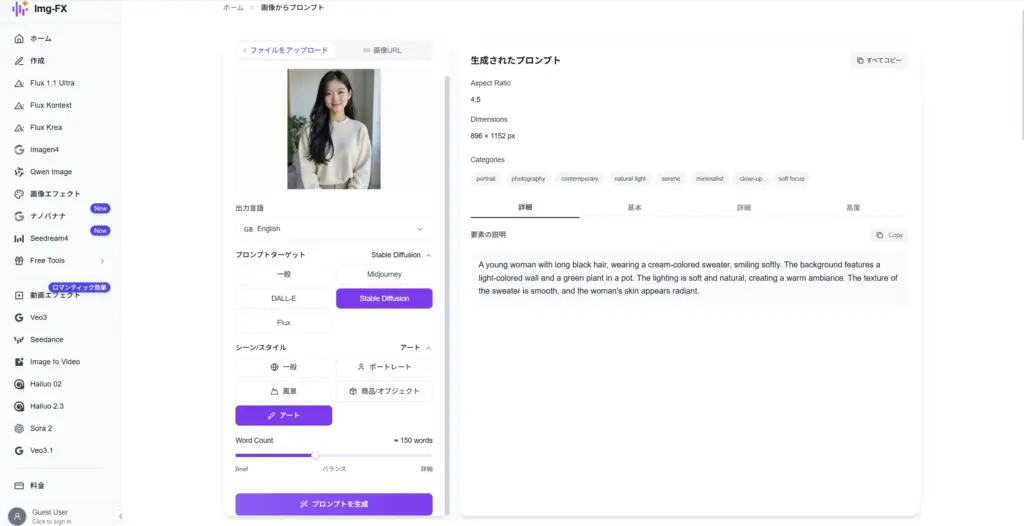Screen dimensions: 1024x526
Task: Click the Home icon in the sidebar
Action: [19, 39]
